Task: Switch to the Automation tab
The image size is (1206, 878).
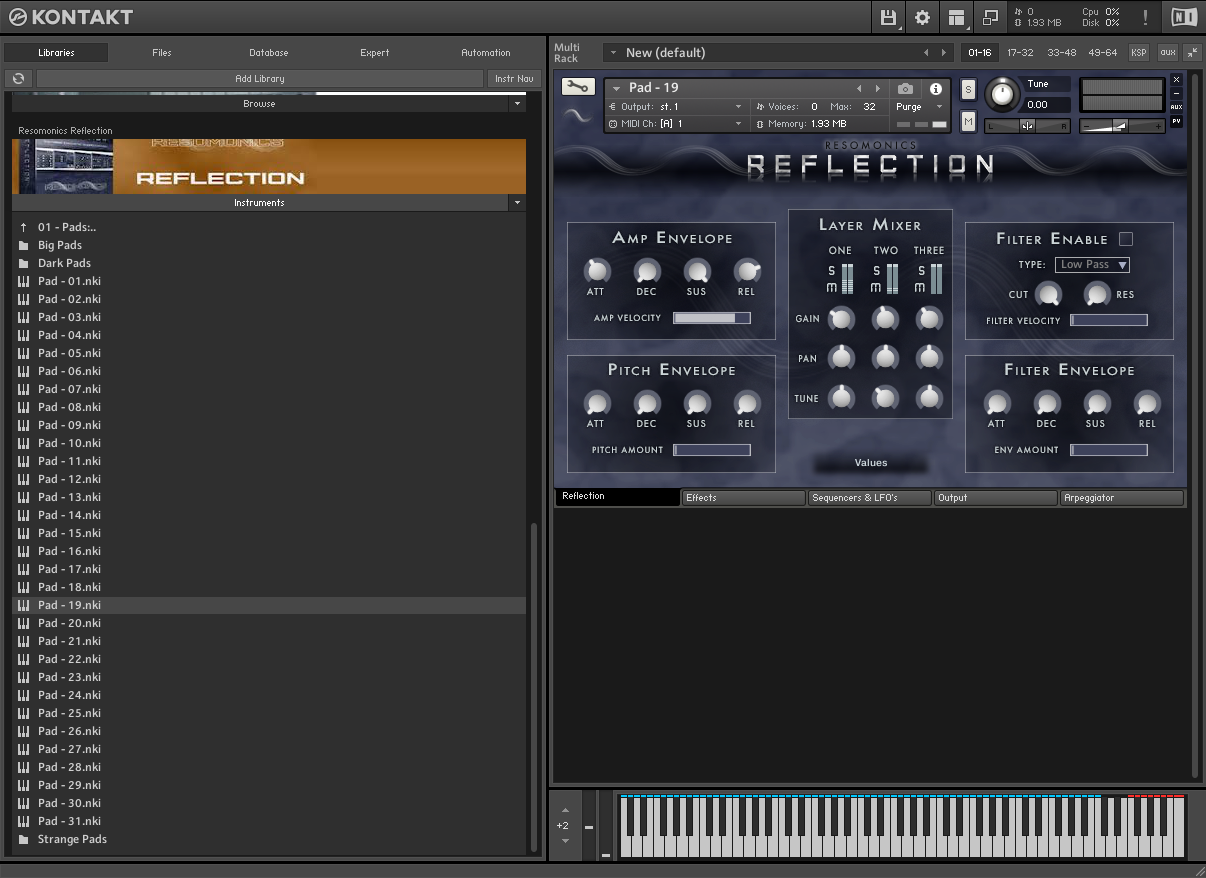Action: (x=486, y=52)
